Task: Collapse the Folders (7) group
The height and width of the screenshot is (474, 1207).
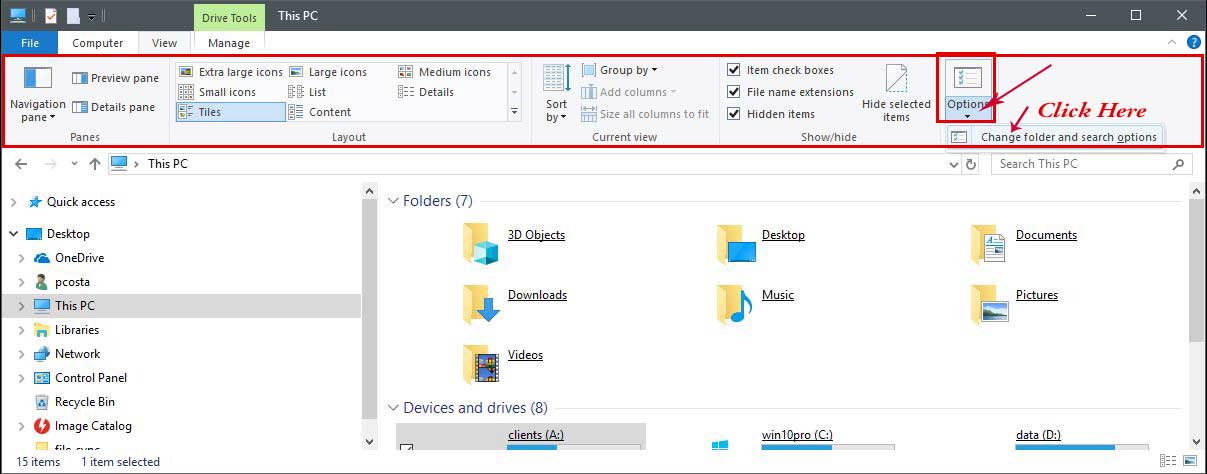Action: pos(393,201)
